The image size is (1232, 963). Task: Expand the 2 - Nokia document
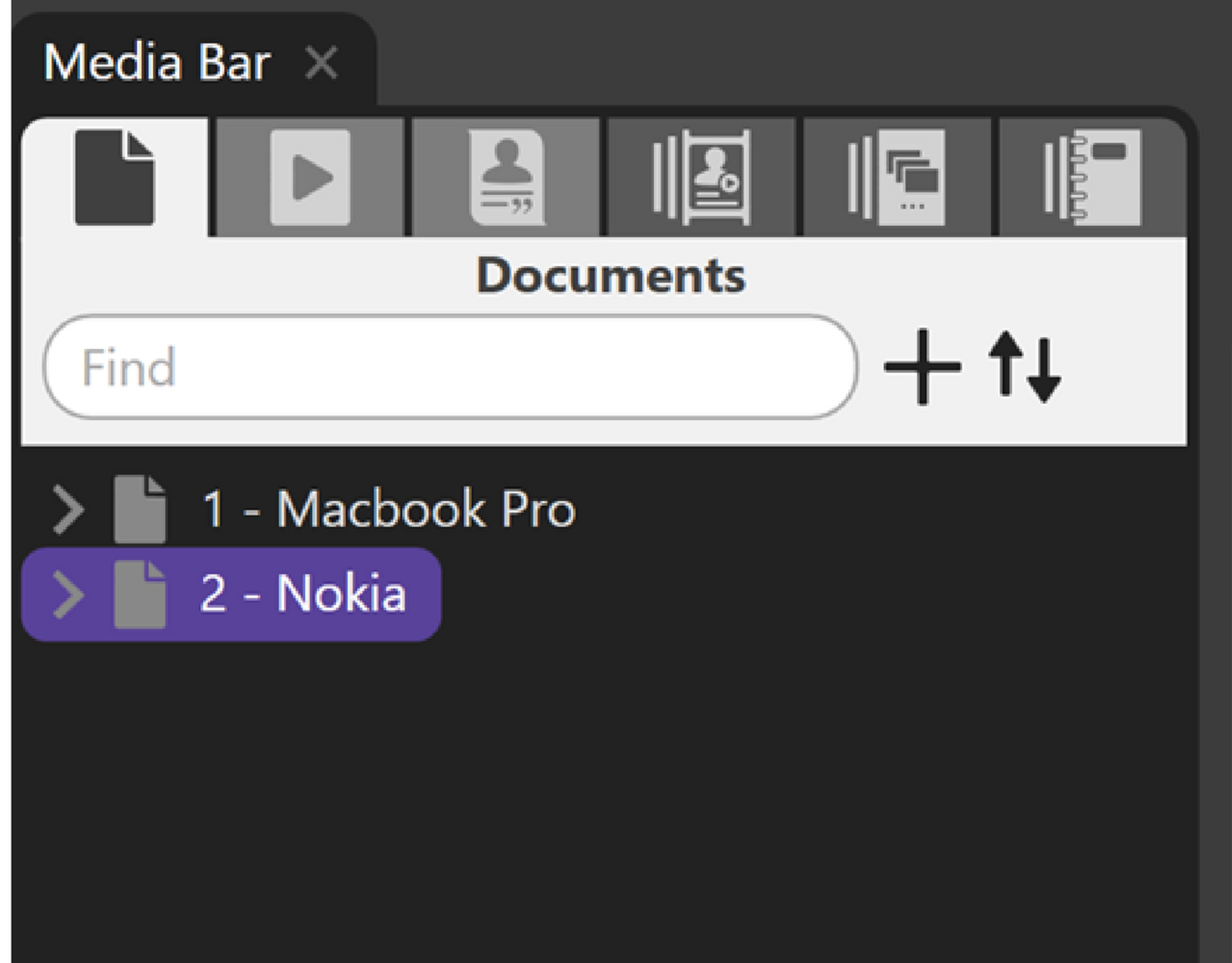pos(68,594)
